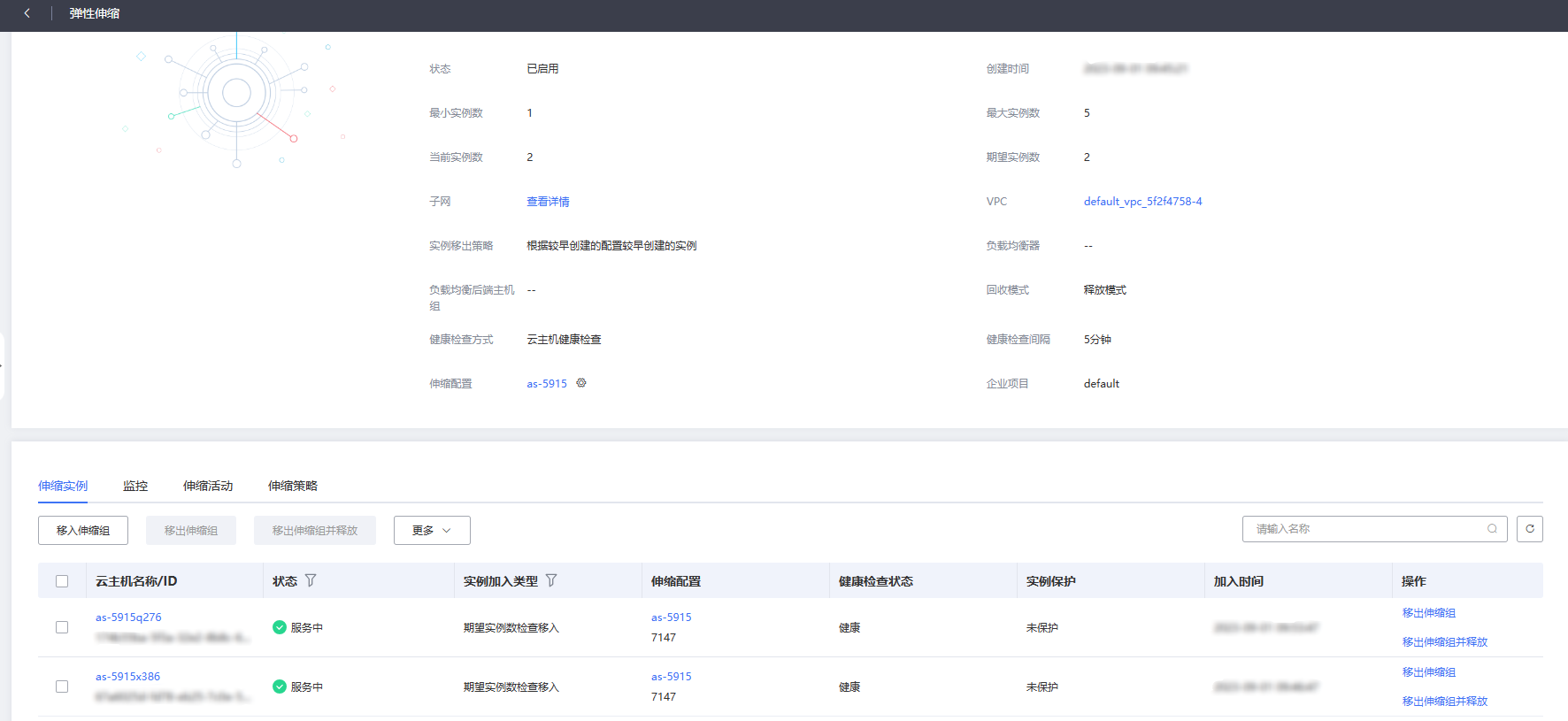Expand the 更多 dropdown menu
Image resolution: width=1568 pixels, height=721 pixels.
(432, 530)
